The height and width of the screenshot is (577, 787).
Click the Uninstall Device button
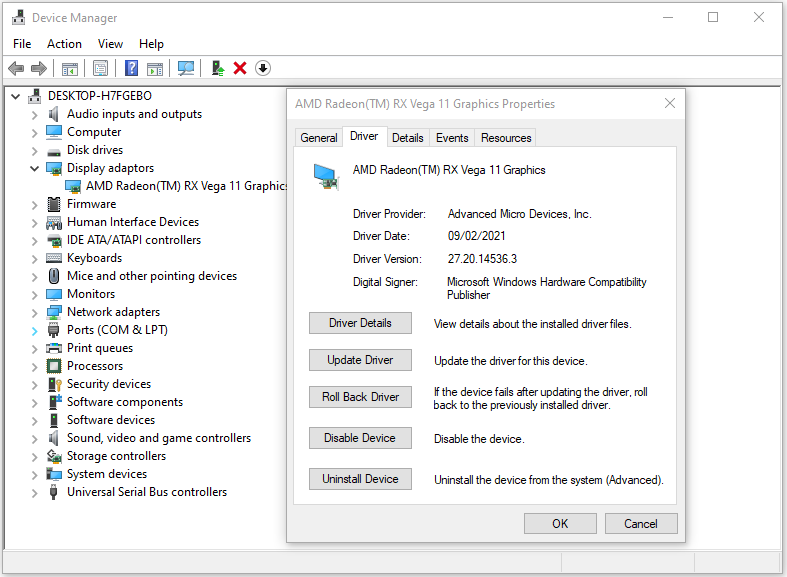coord(360,479)
